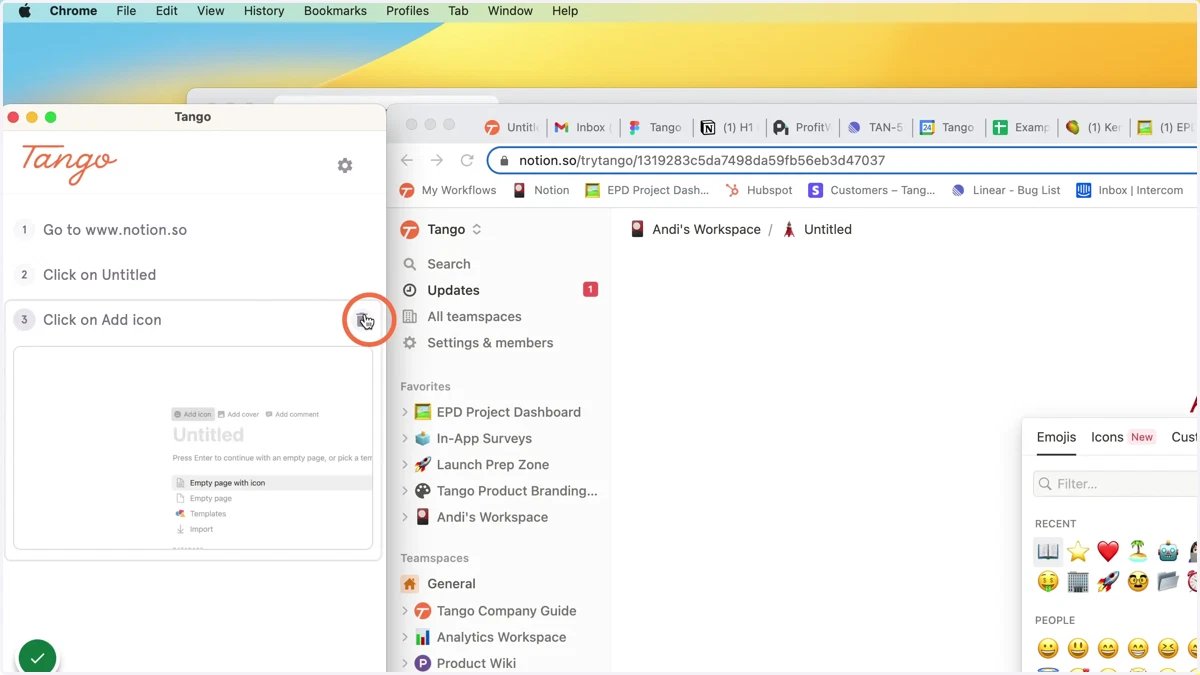Pick the rocket emoji in Recent
This screenshot has width=1200, height=675.
[x=1108, y=581]
